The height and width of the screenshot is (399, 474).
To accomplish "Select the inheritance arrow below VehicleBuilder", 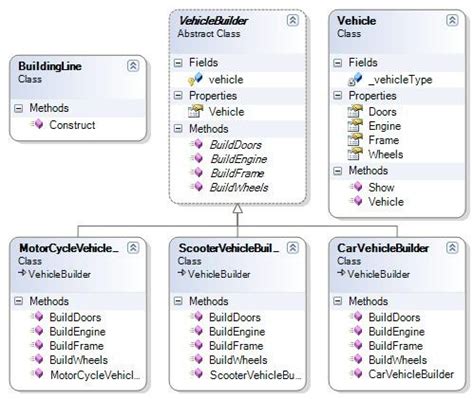I will click(x=237, y=209).
